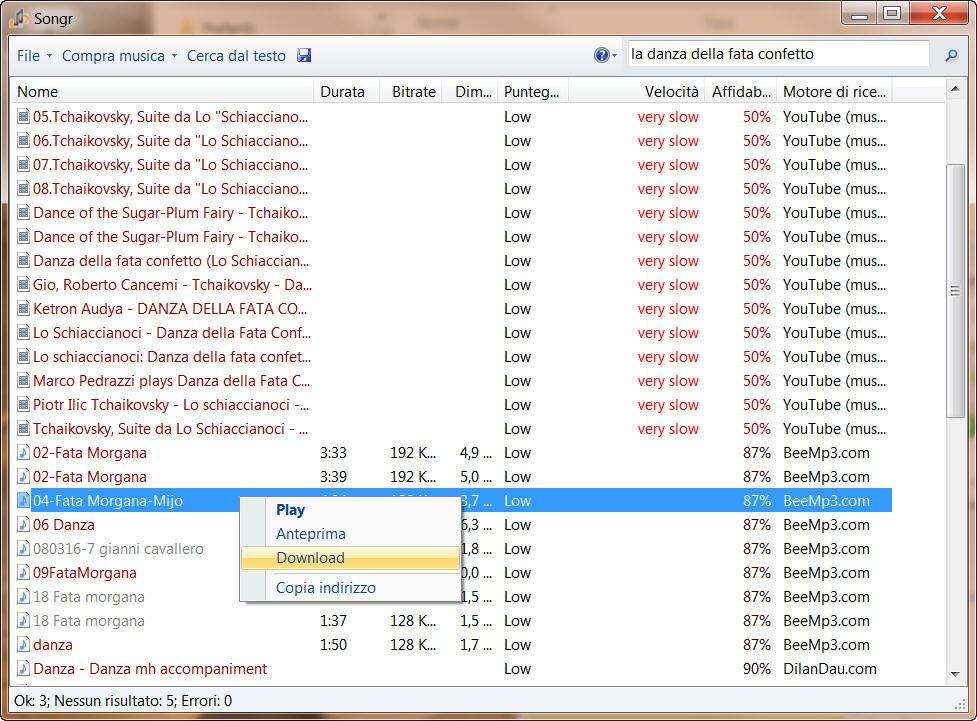Sort by the Motore di ricerca column header
The image size is (977, 721).
point(834,92)
